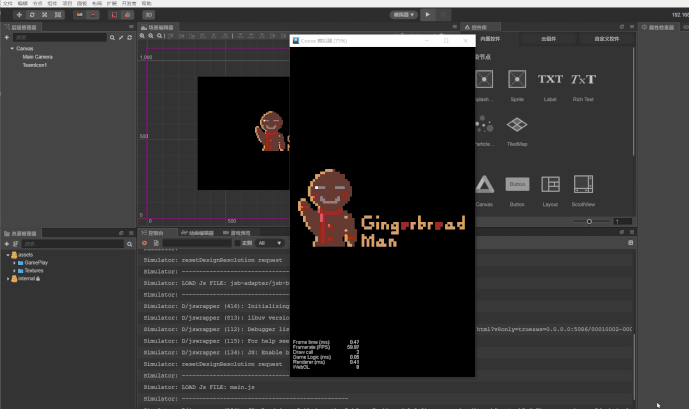The image size is (689, 409).
Task: Click the add asset plus in assets panel
Action: pyautogui.click(x=7, y=244)
